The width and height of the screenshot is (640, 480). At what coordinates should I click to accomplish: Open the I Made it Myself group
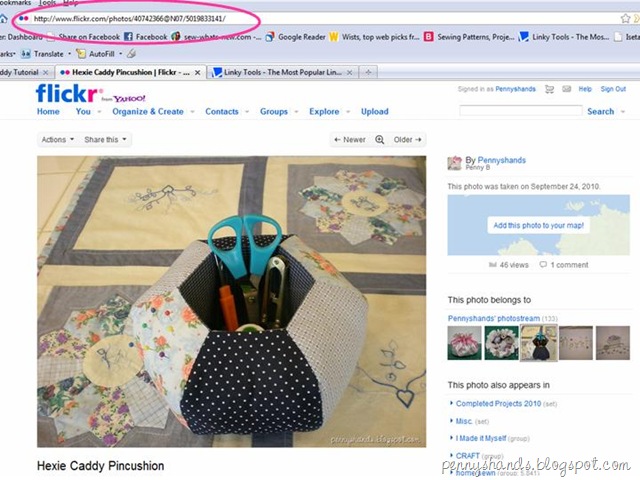pyautogui.click(x=481, y=438)
